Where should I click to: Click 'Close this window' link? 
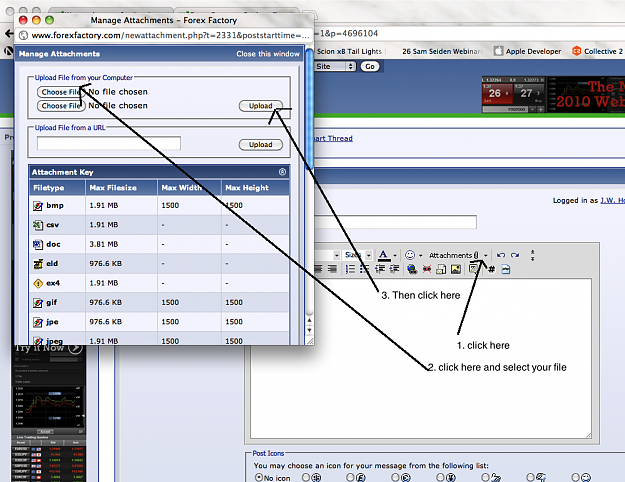[268, 54]
